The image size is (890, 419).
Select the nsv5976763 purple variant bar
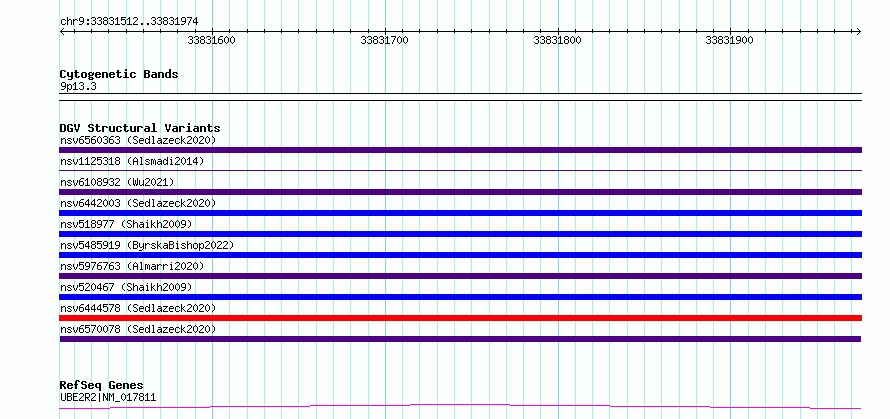(460, 276)
